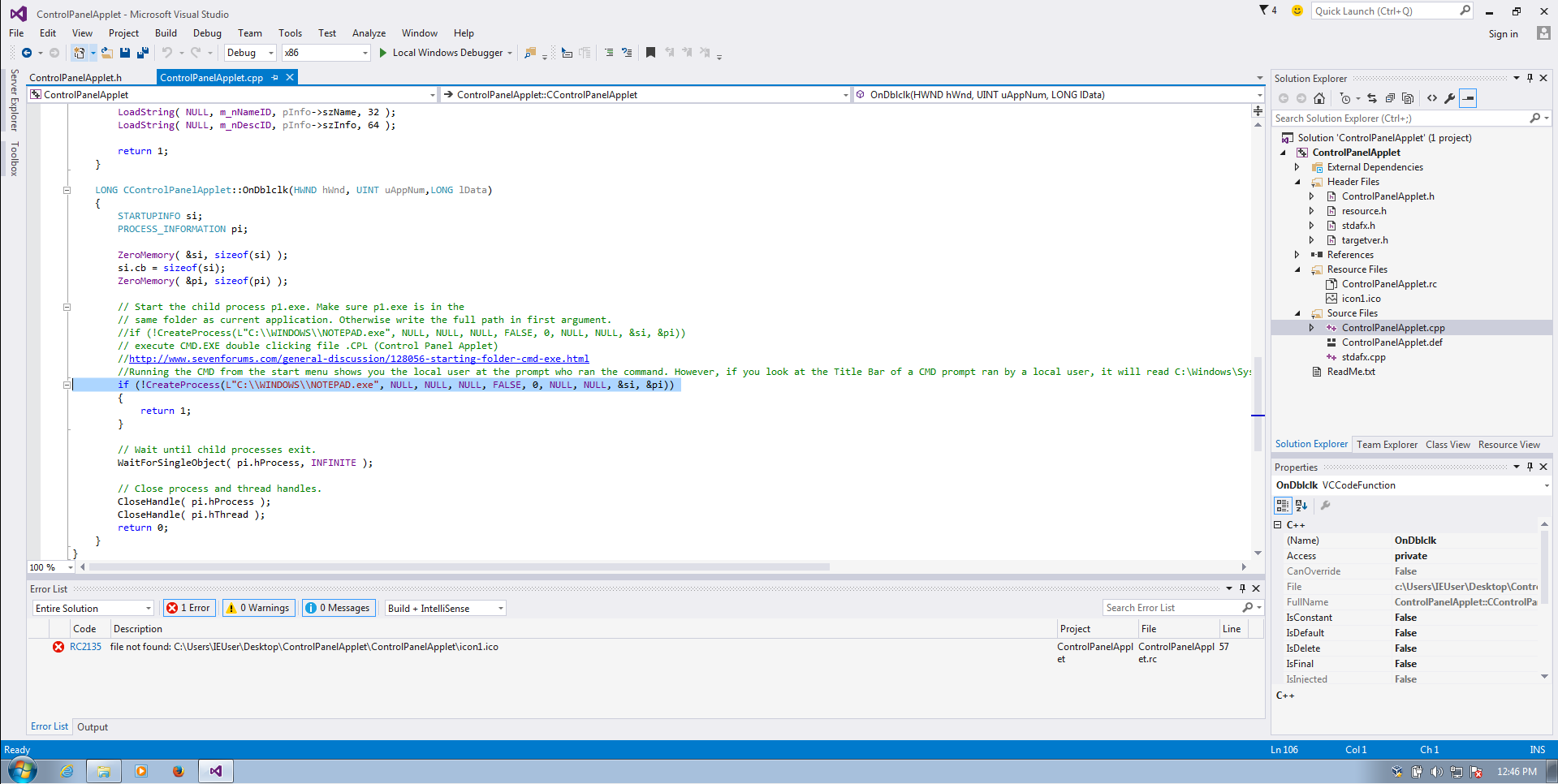Open Properties via the wrench icon in Solution Explorer
Viewport: 1558px width, 784px height.
1450,98
